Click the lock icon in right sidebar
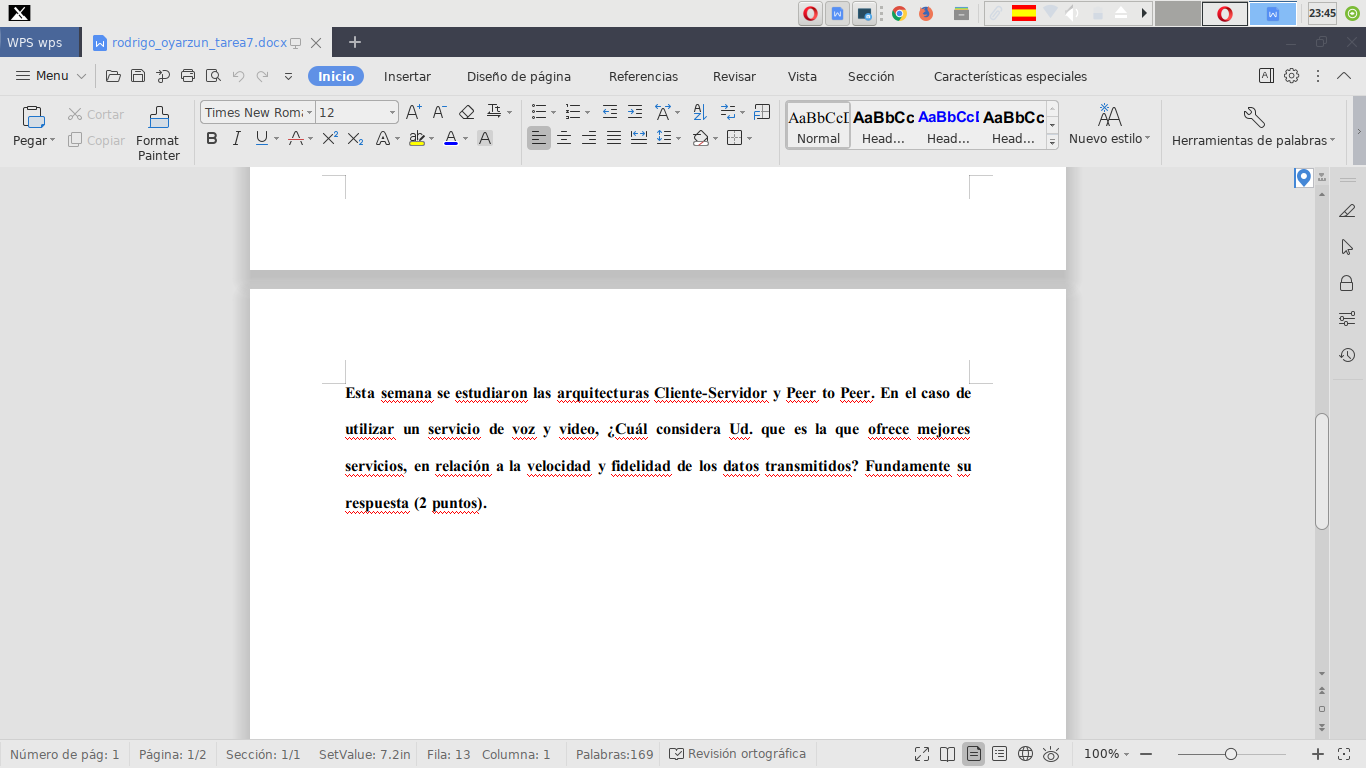This screenshot has height=768, width=1366. tap(1347, 283)
